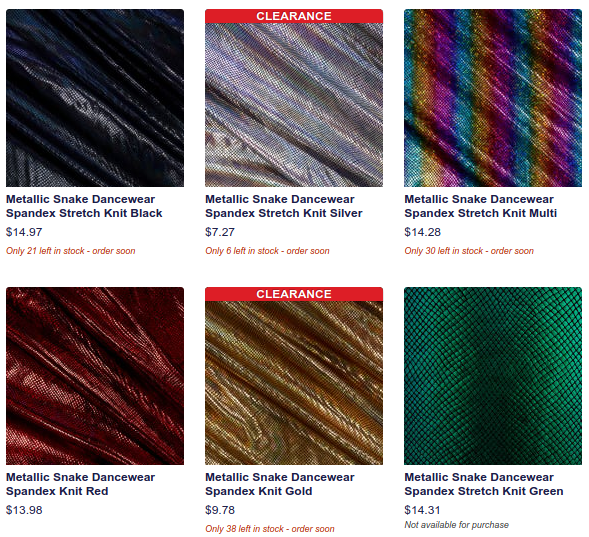
Task: Open the red snake fabric thumbnail
Action: 95,376
